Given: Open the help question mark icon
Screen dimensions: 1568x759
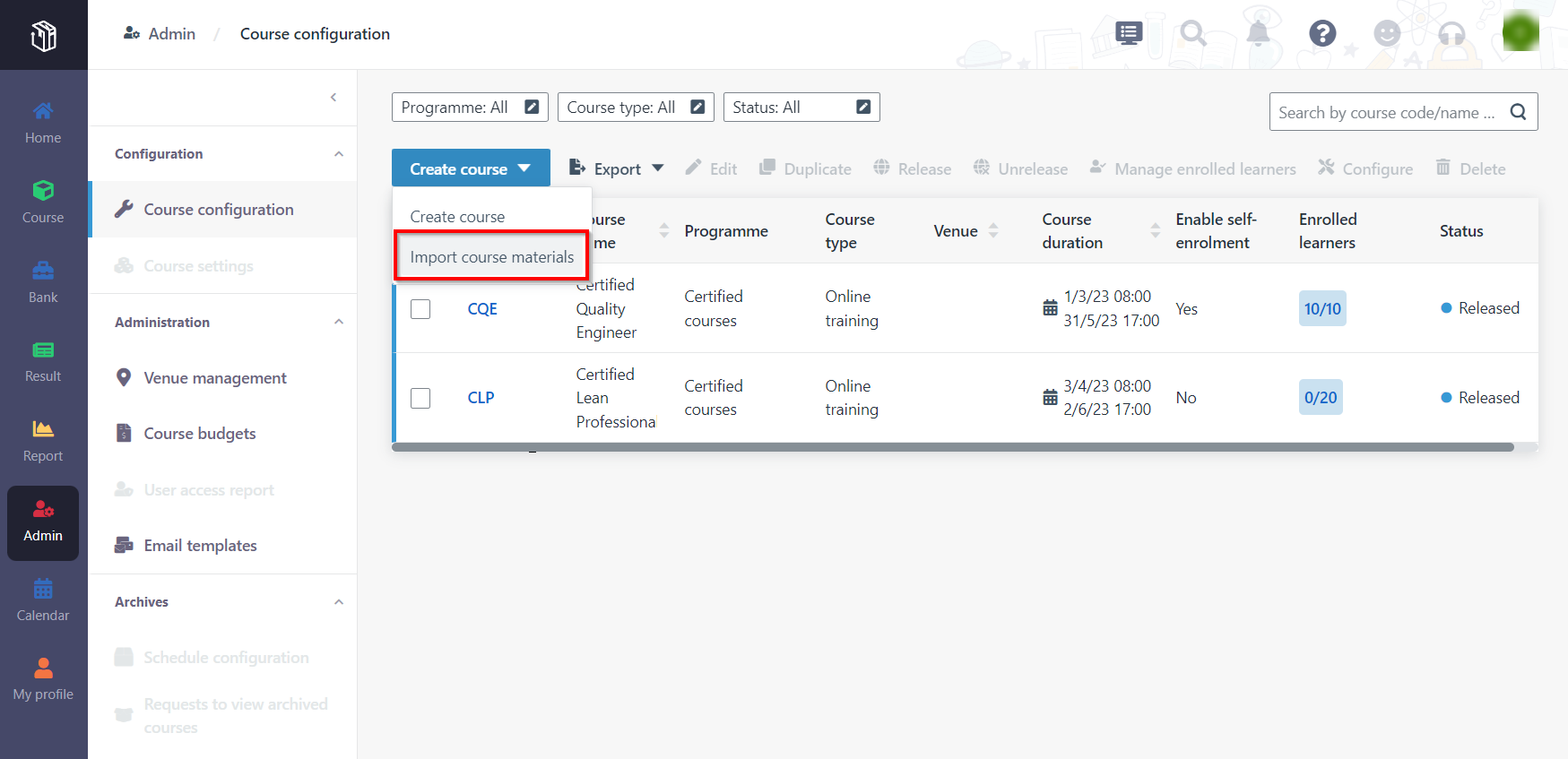Looking at the screenshot, I should [x=1322, y=34].
